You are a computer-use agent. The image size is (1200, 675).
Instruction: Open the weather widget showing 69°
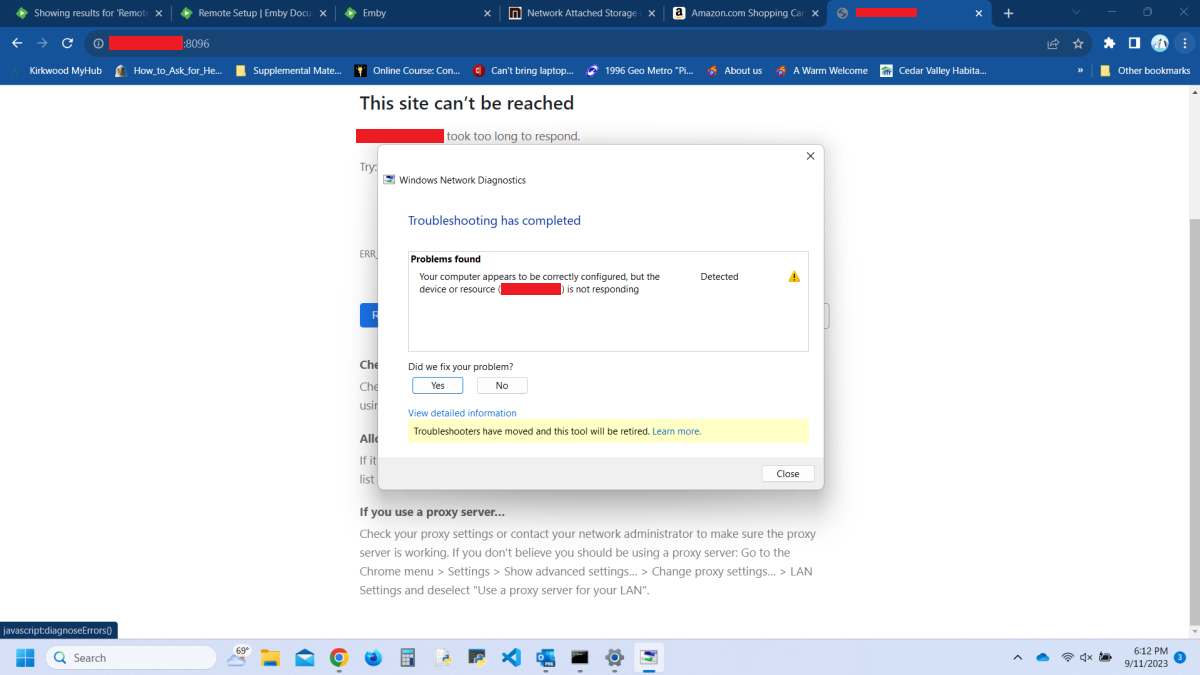point(238,656)
